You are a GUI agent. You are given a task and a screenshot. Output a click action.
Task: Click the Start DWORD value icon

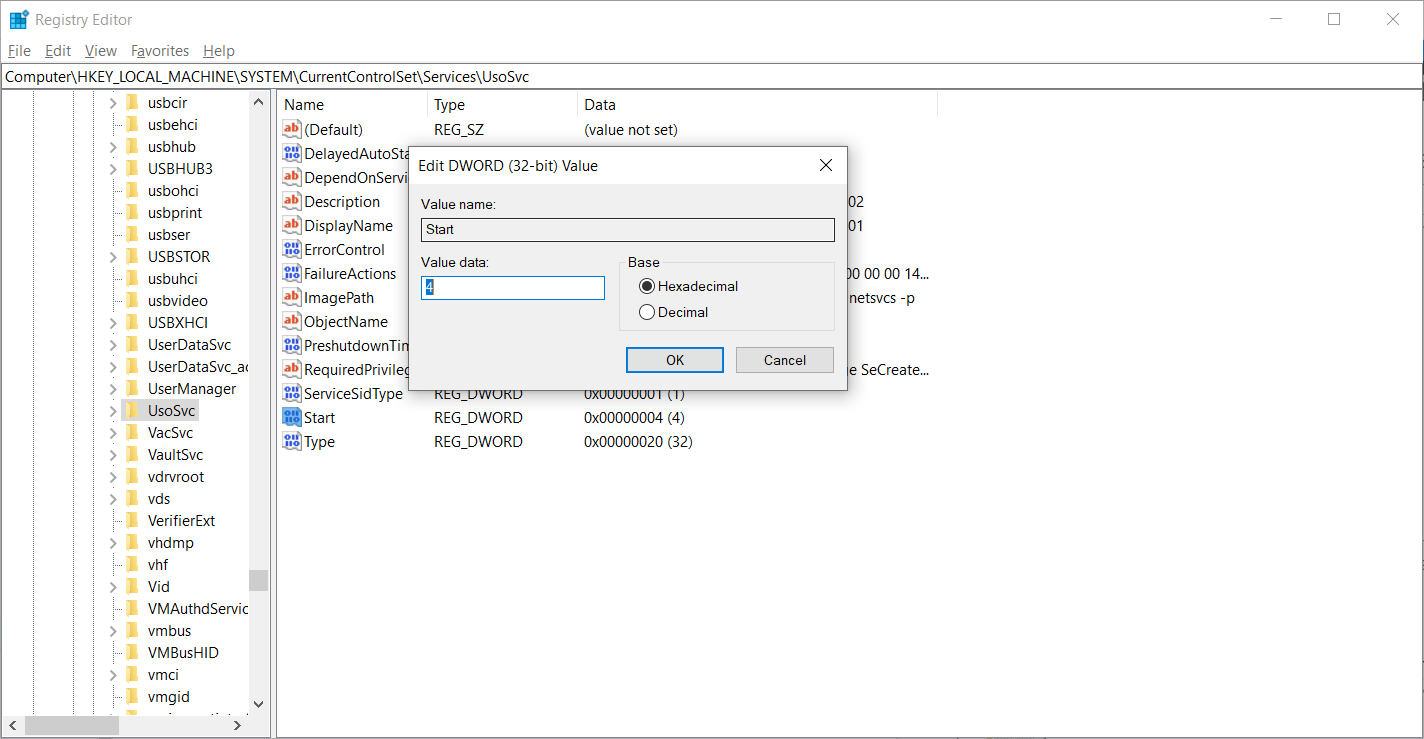tap(292, 417)
